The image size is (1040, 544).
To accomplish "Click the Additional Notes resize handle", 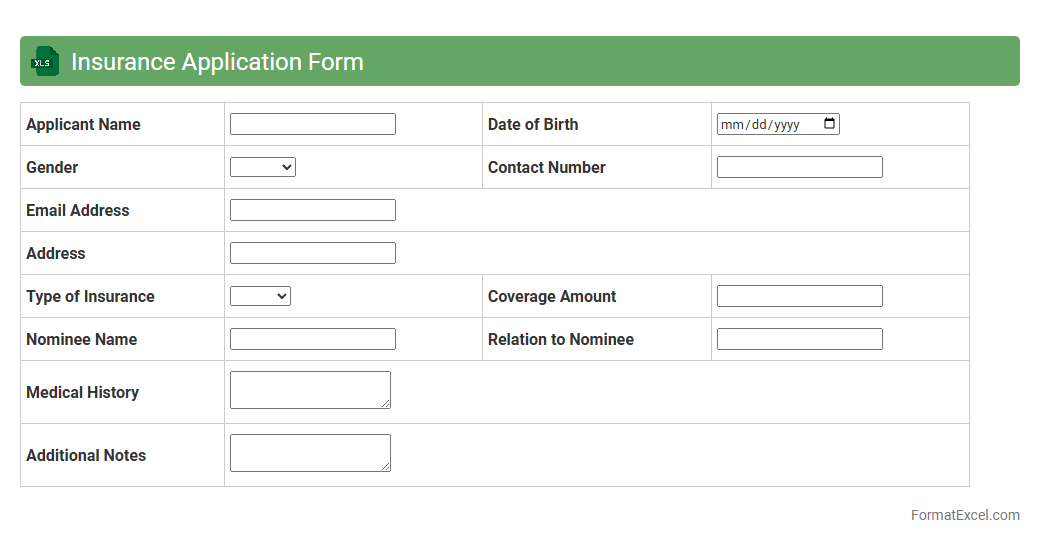I will 385,466.
